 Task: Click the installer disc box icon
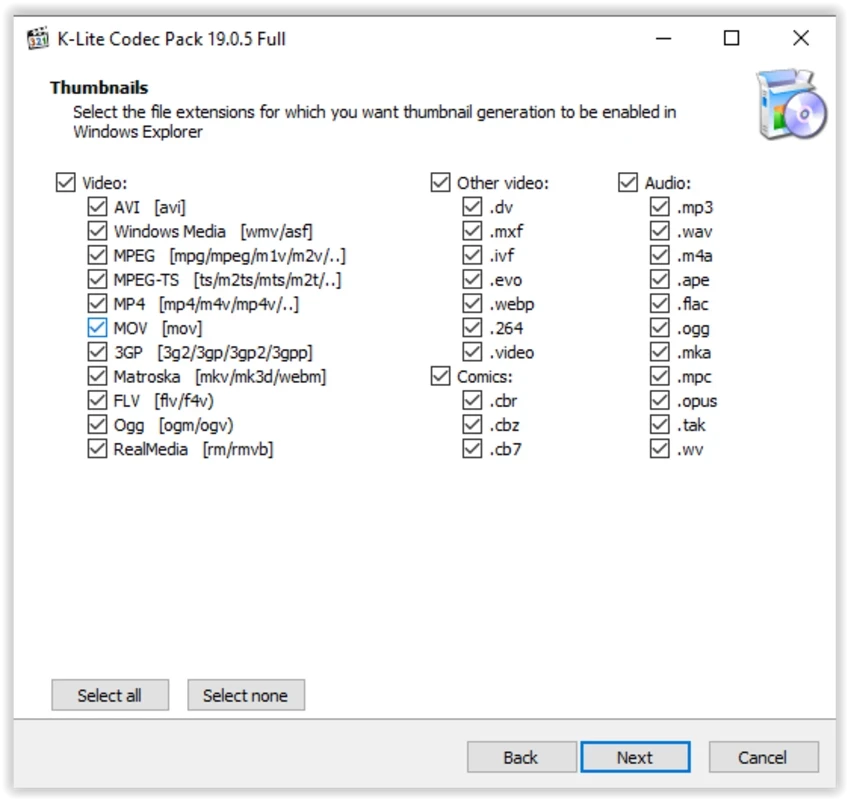point(789,105)
